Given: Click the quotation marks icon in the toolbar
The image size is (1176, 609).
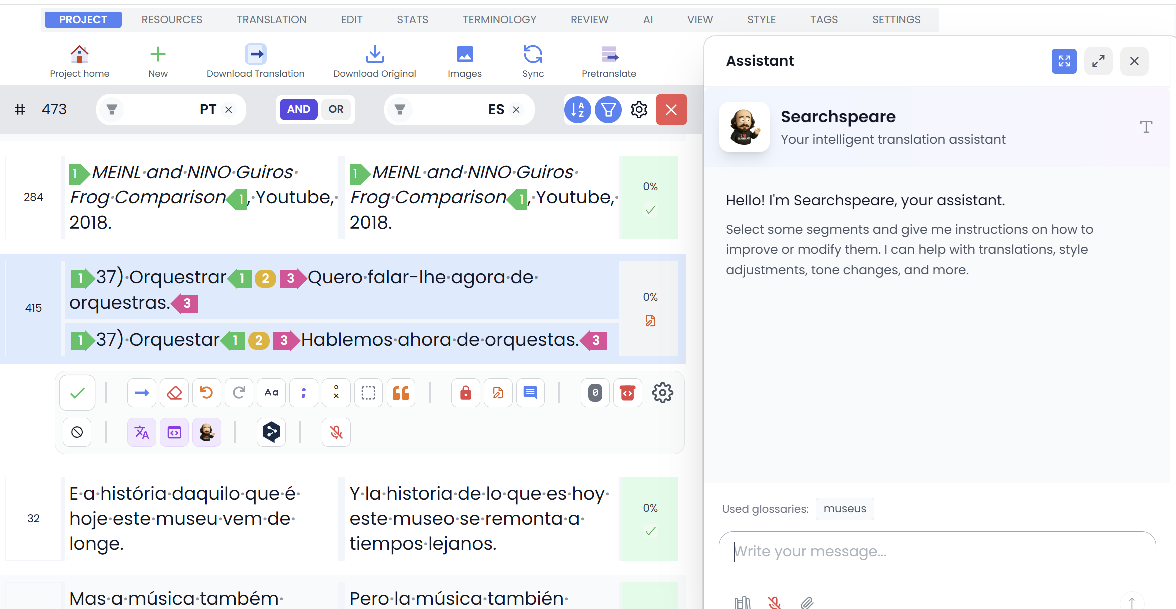Looking at the screenshot, I should pyautogui.click(x=400, y=392).
